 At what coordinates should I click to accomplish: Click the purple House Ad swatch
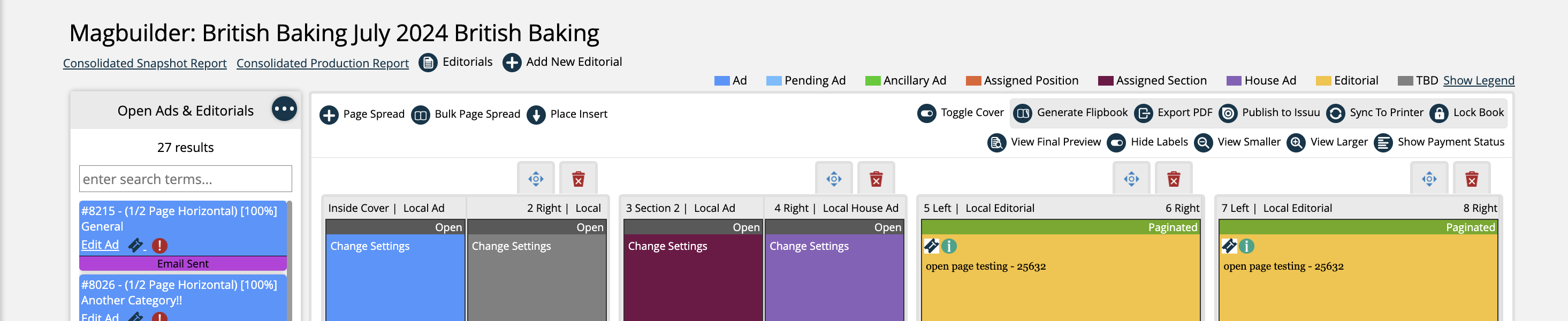point(1234,81)
